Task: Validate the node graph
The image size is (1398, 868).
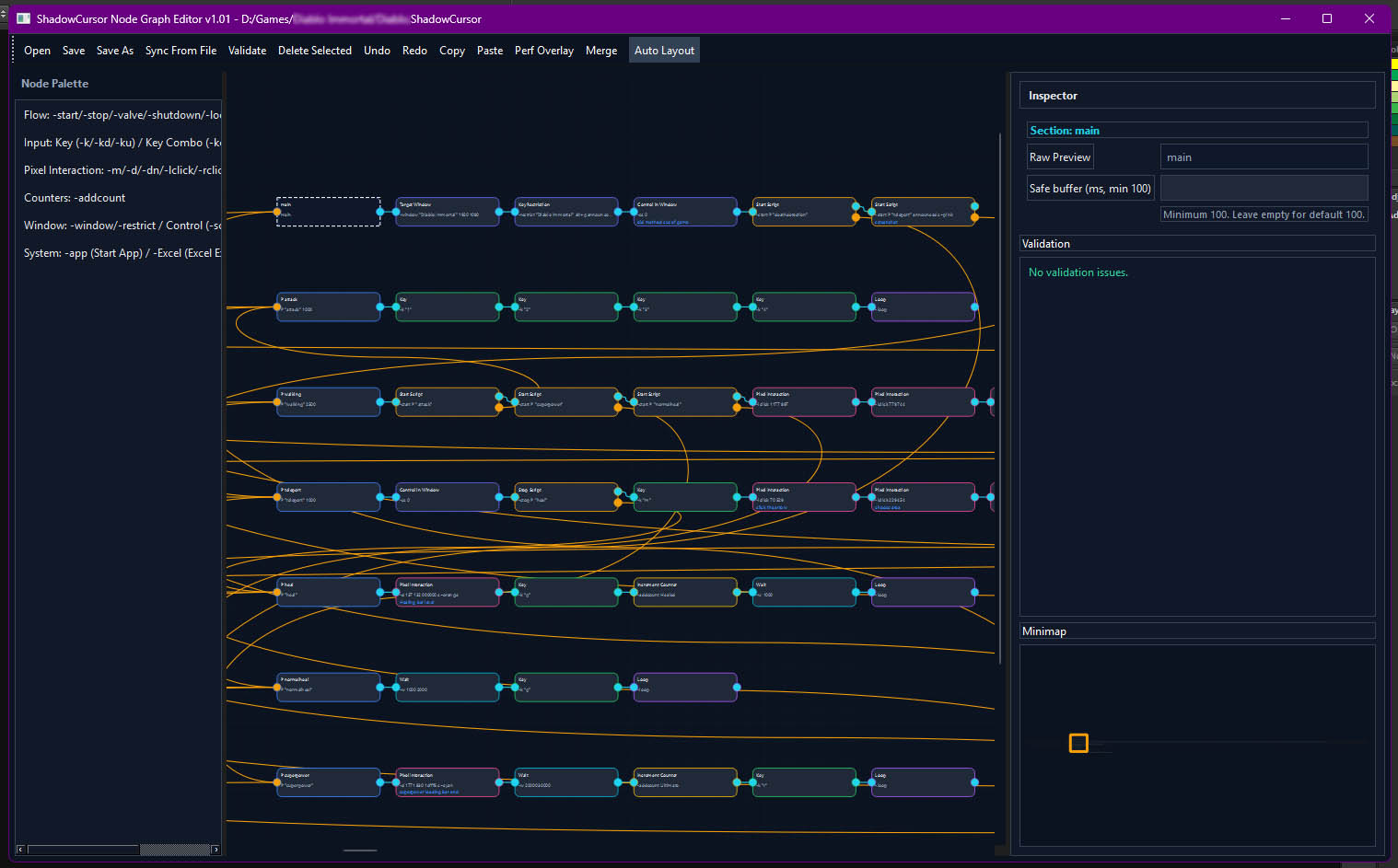Action: (x=247, y=50)
